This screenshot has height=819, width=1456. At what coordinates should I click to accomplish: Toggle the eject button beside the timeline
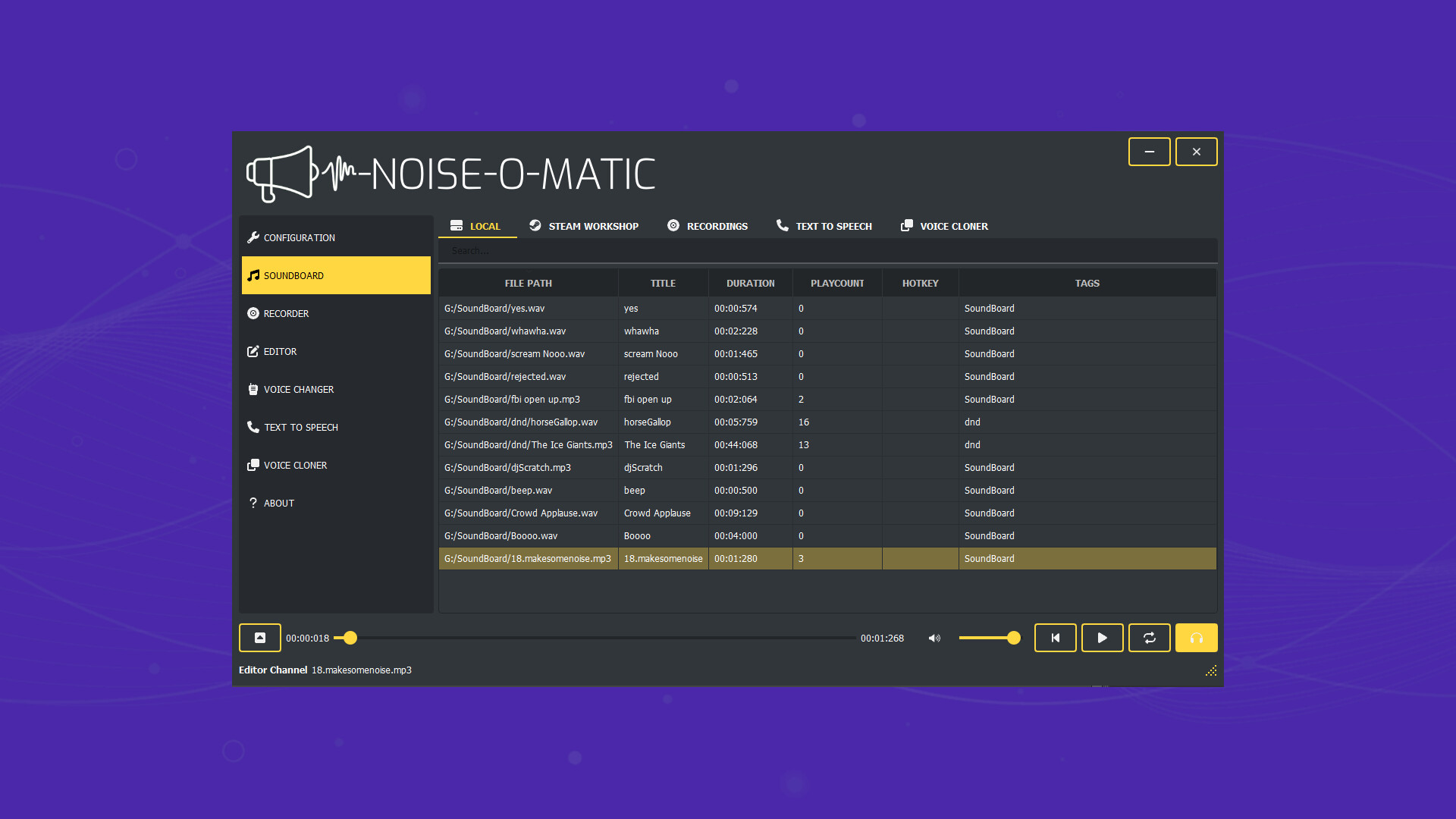point(260,638)
